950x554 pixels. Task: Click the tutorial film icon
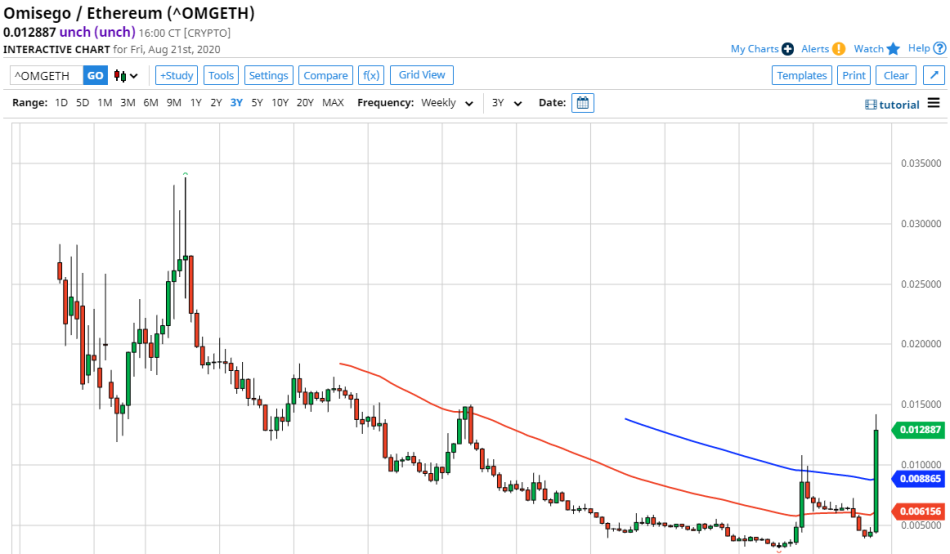(871, 105)
